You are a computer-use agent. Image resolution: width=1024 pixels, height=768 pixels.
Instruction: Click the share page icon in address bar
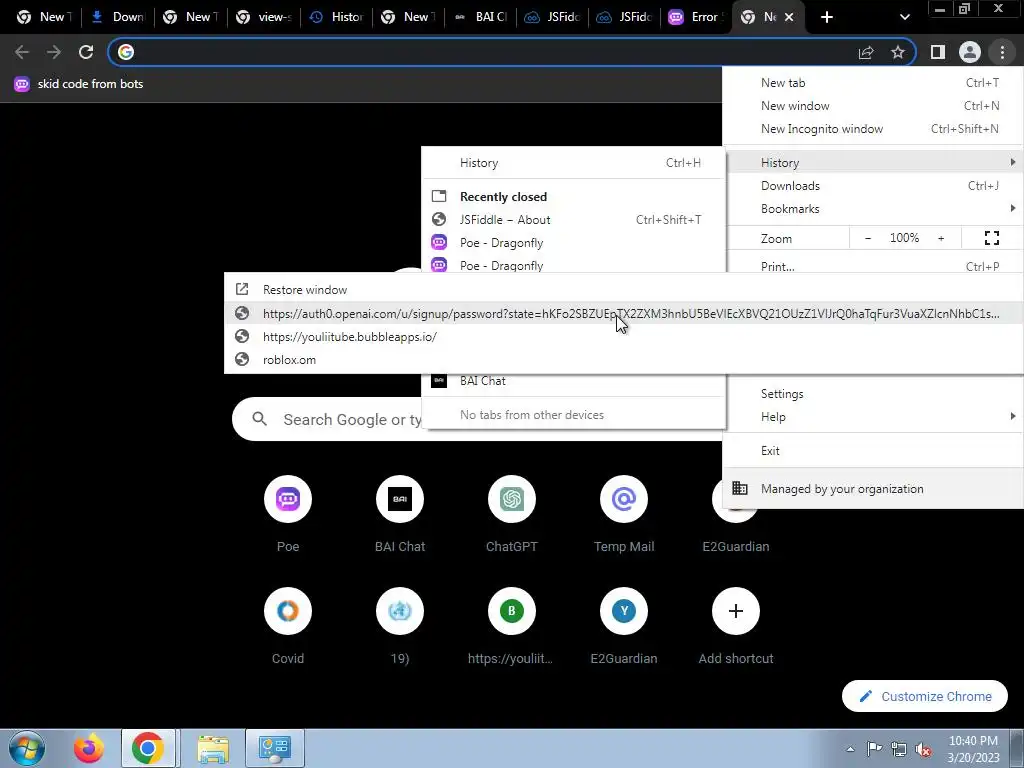point(866,52)
